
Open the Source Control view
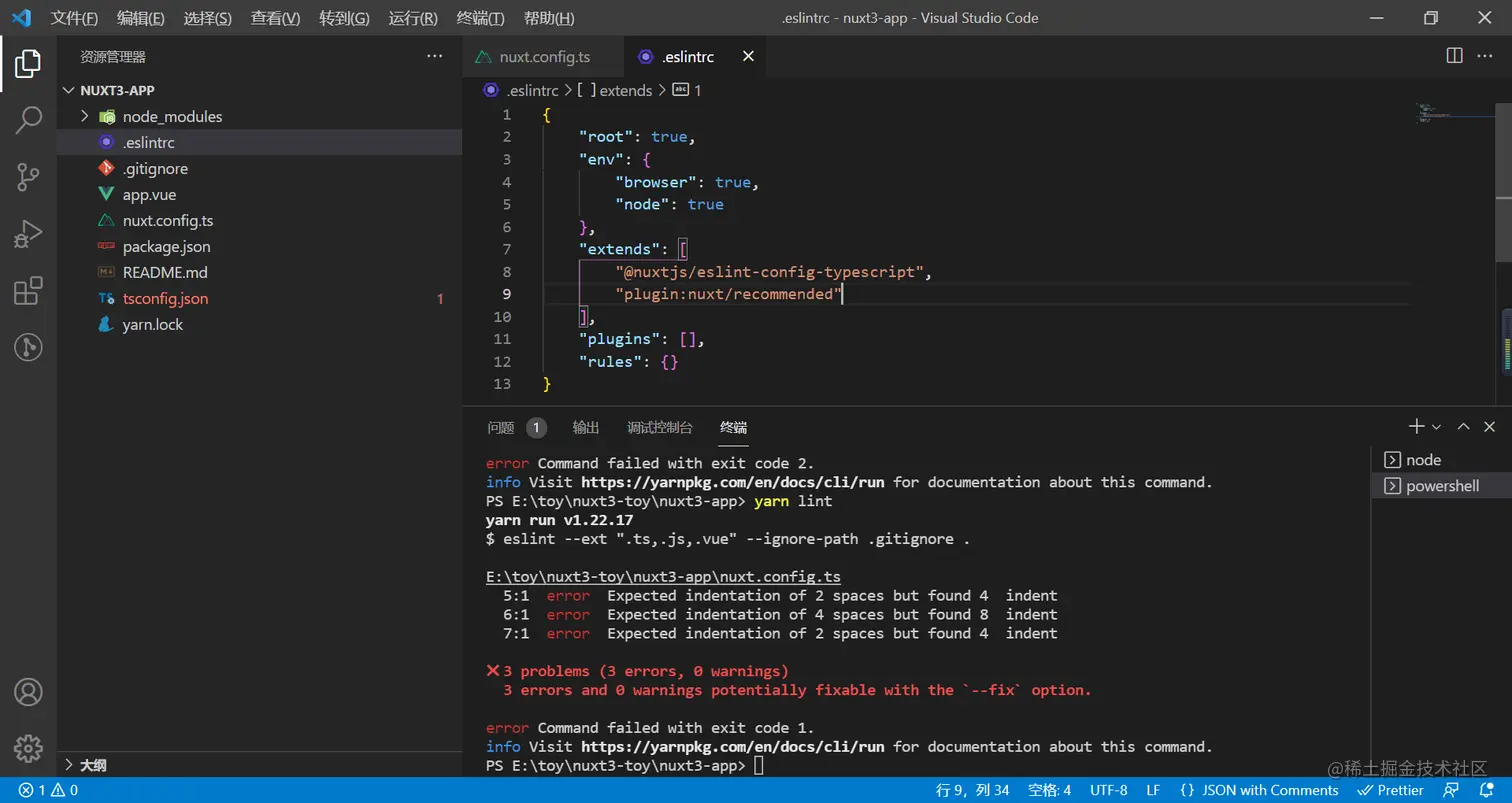pyautogui.click(x=28, y=178)
